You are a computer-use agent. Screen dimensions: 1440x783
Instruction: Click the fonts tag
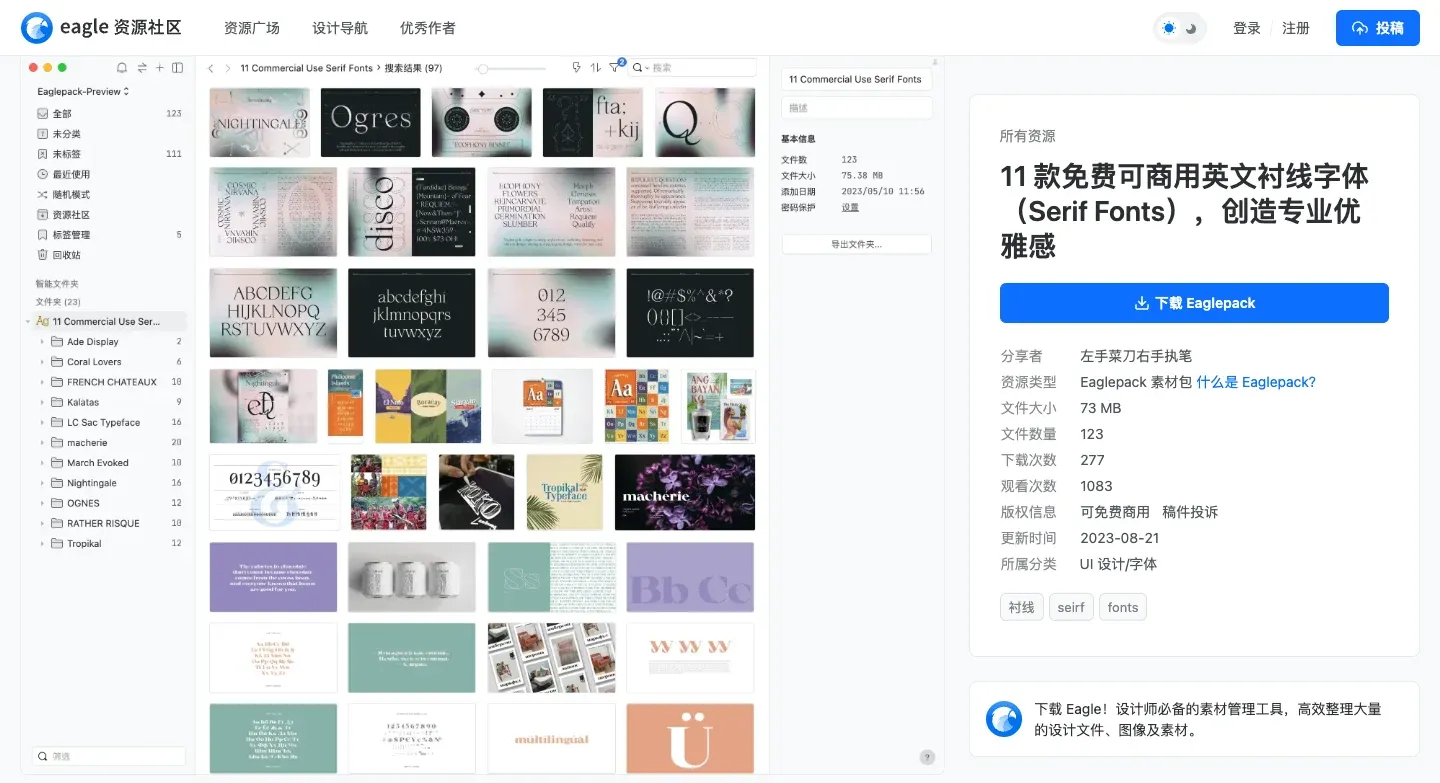click(x=1123, y=607)
